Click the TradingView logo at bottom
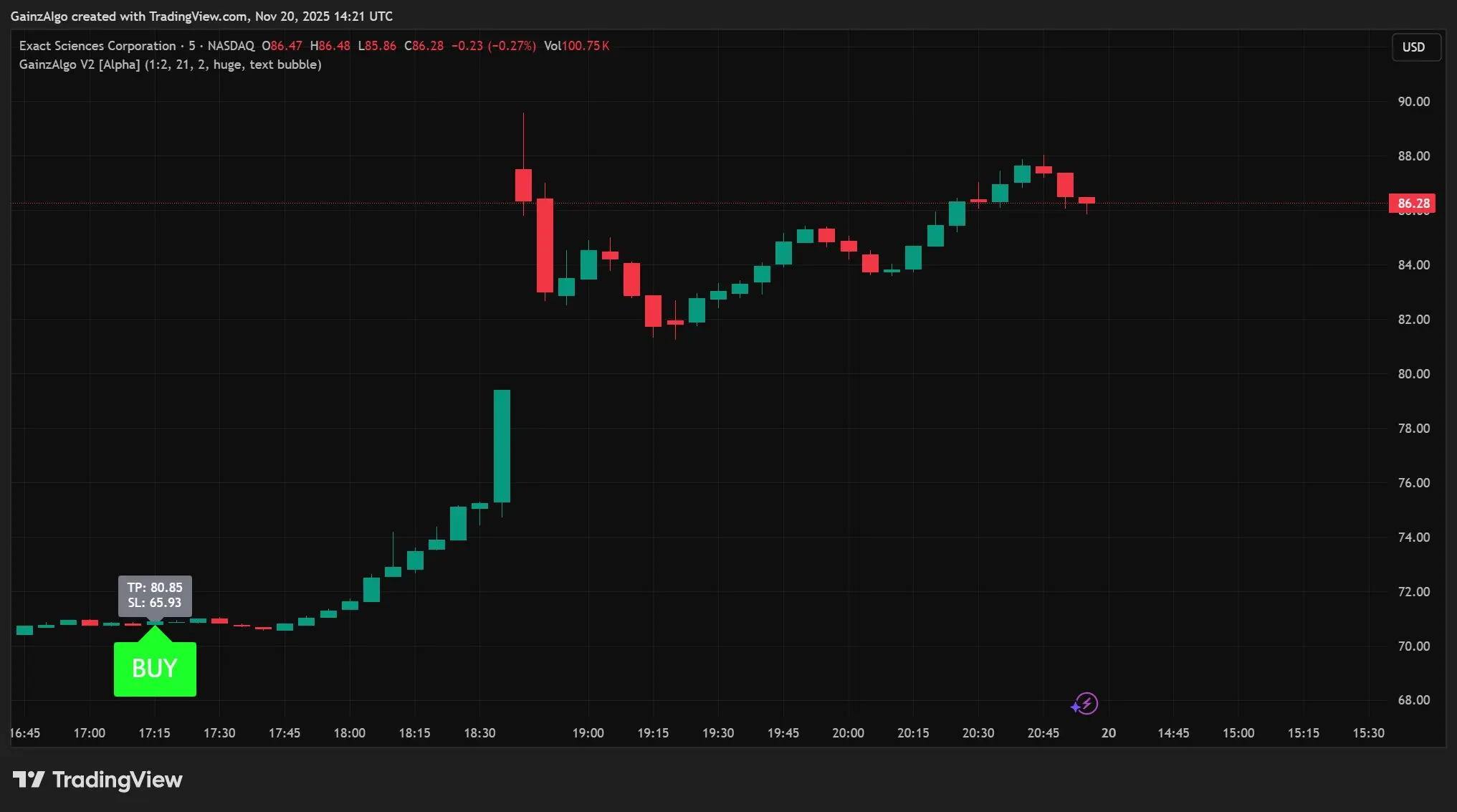 (x=98, y=780)
